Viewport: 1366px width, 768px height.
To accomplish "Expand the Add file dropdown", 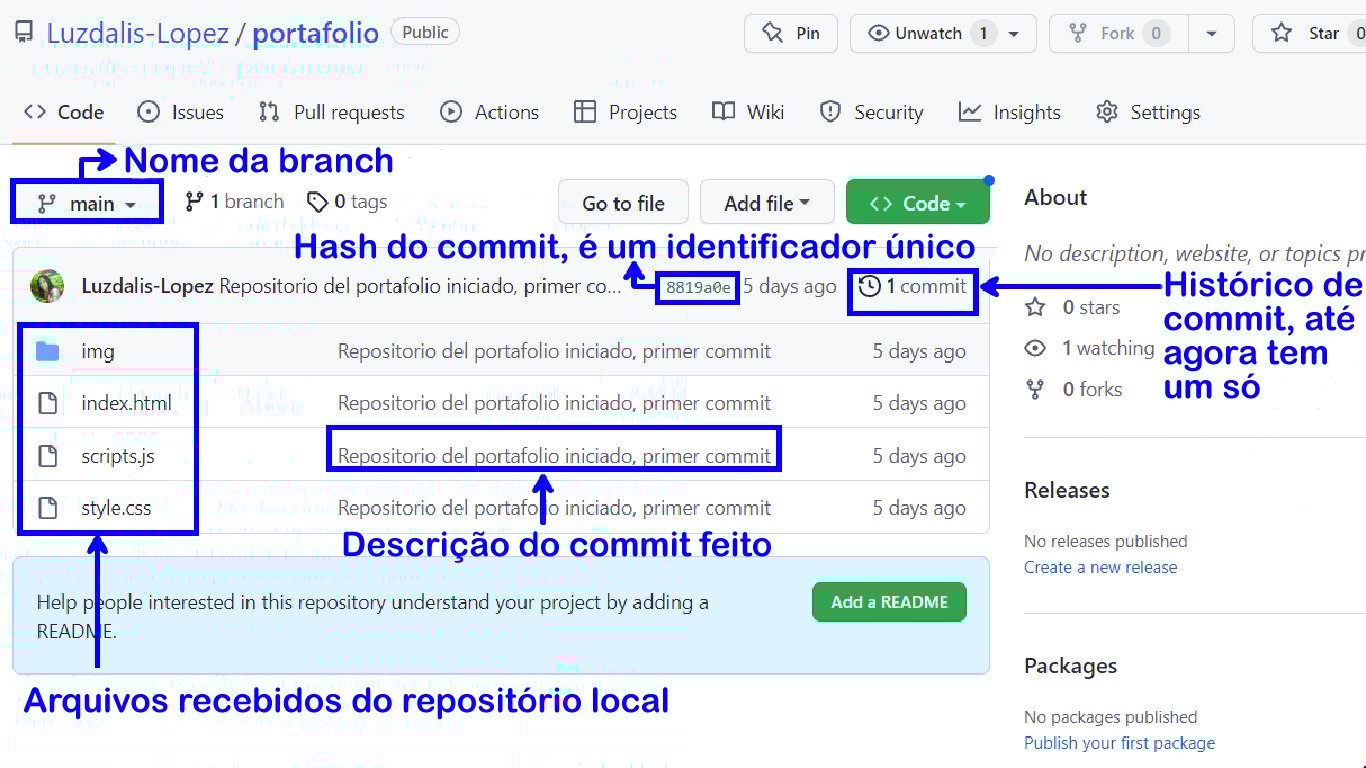I will (x=767, y=203).
